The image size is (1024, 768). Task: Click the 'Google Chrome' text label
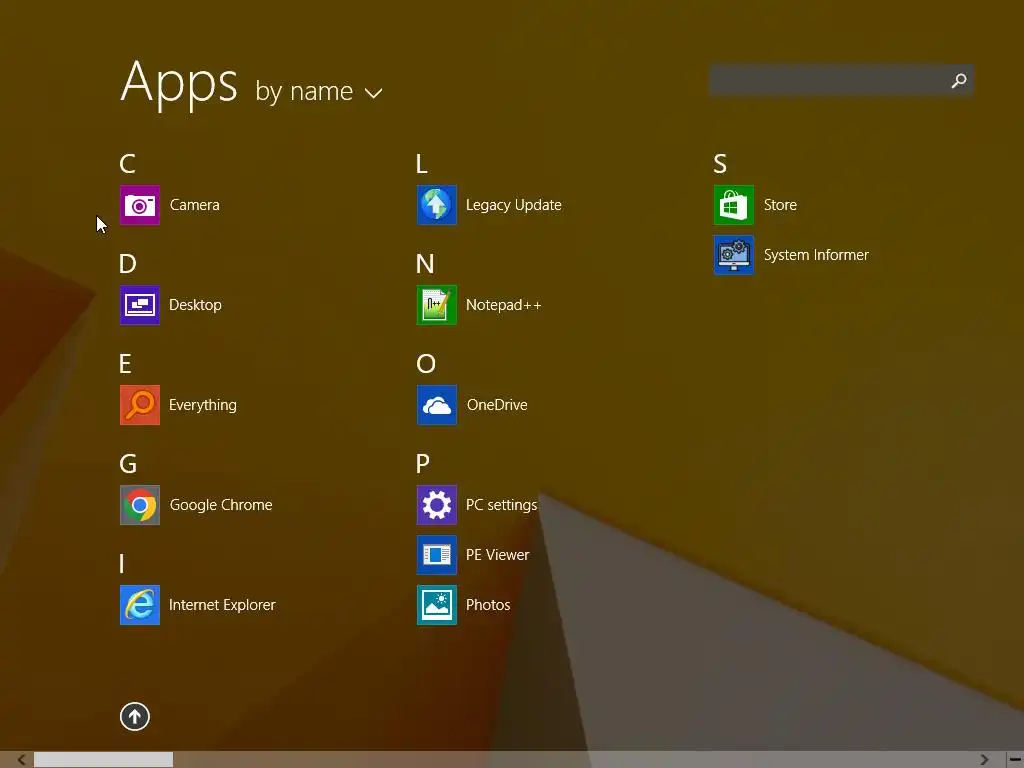pyautogui.click(x=221, y=505)
